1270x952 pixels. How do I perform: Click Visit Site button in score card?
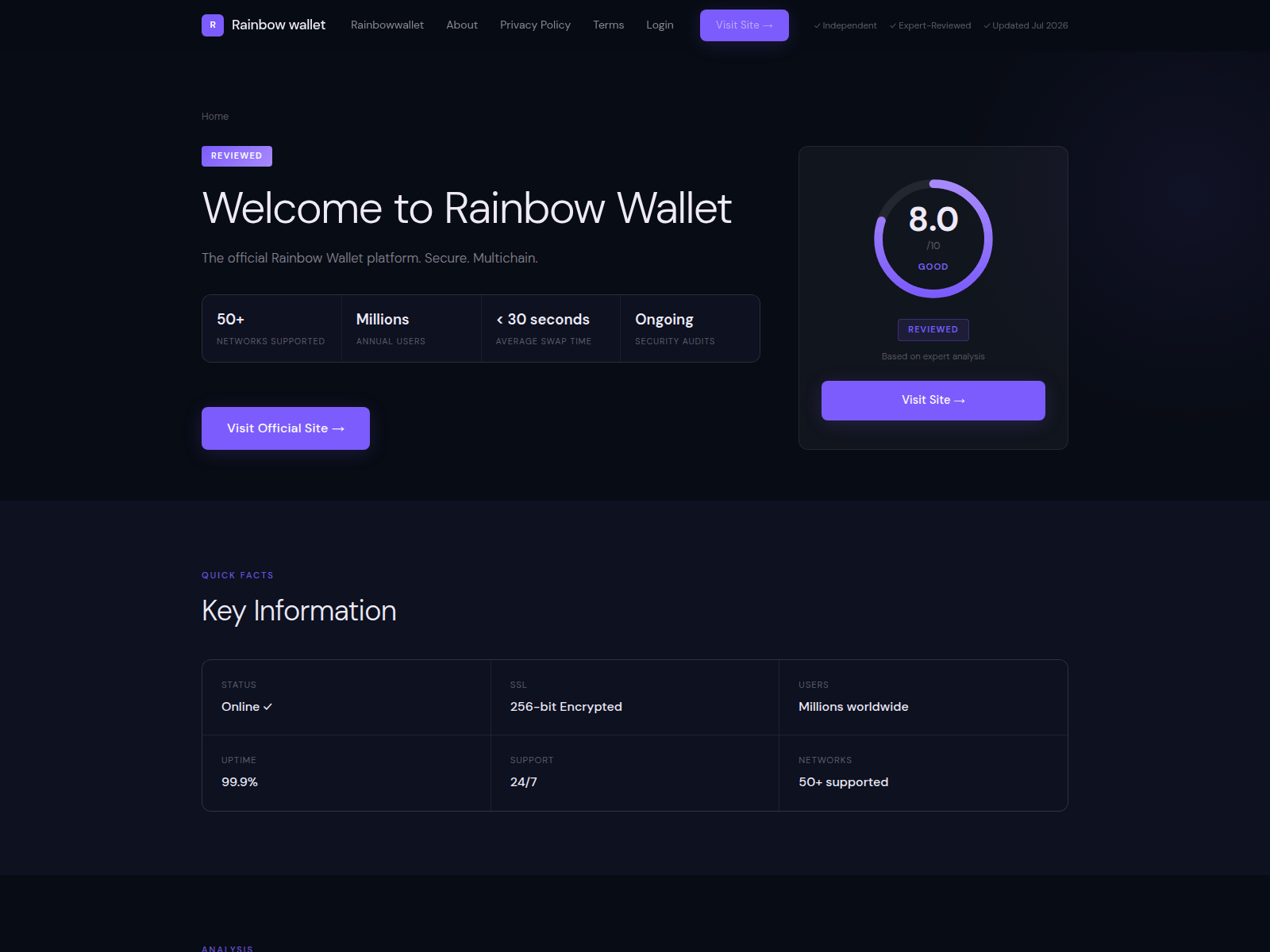pos(933,401)
